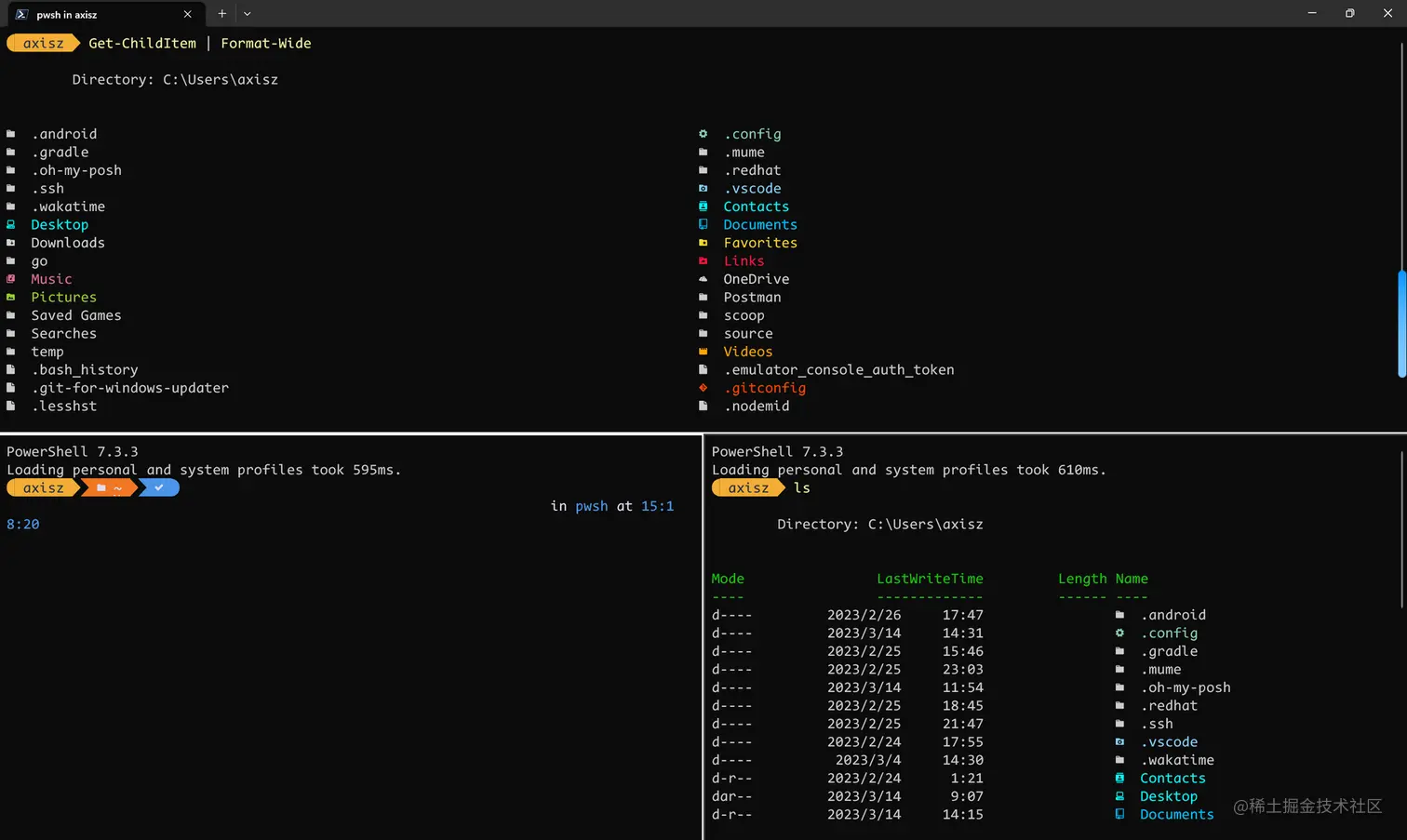Click the '15:1' time in bottom-left pane
This screenshot has width=1407, height=840.
click(657, 506)
